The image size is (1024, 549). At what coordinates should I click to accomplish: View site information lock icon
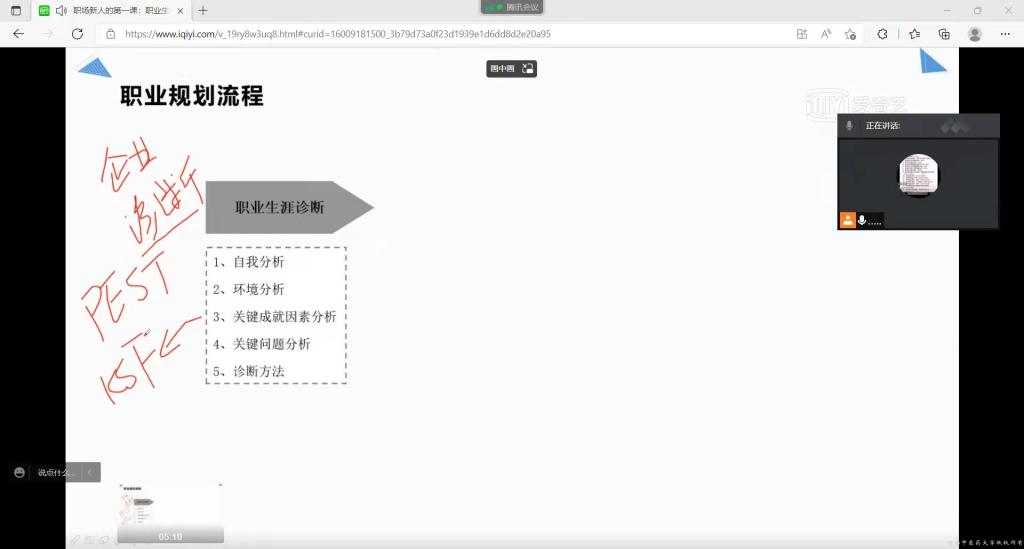click(x=111, y=33)
